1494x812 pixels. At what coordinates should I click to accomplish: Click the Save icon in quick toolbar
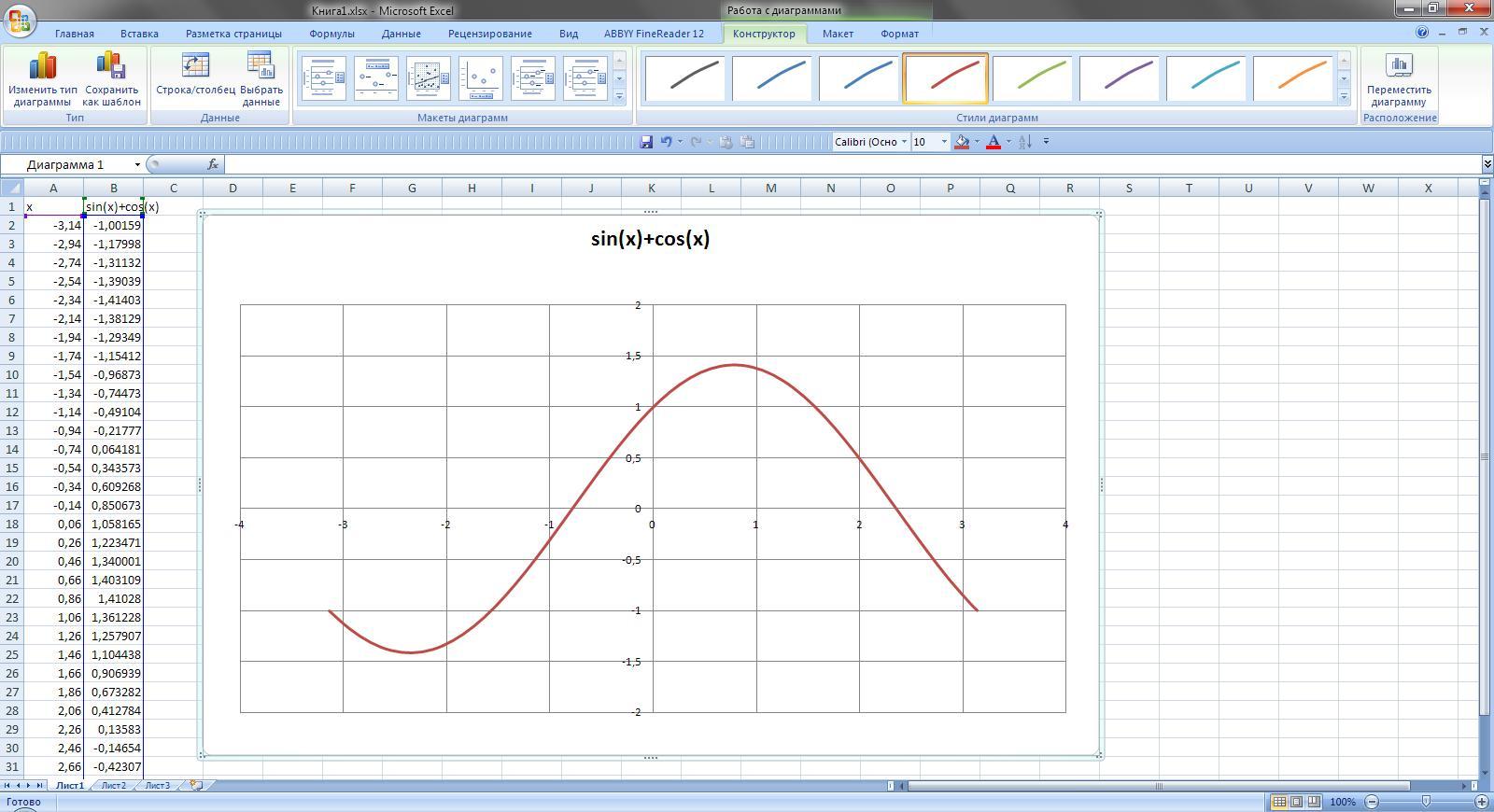pos(646,142)
